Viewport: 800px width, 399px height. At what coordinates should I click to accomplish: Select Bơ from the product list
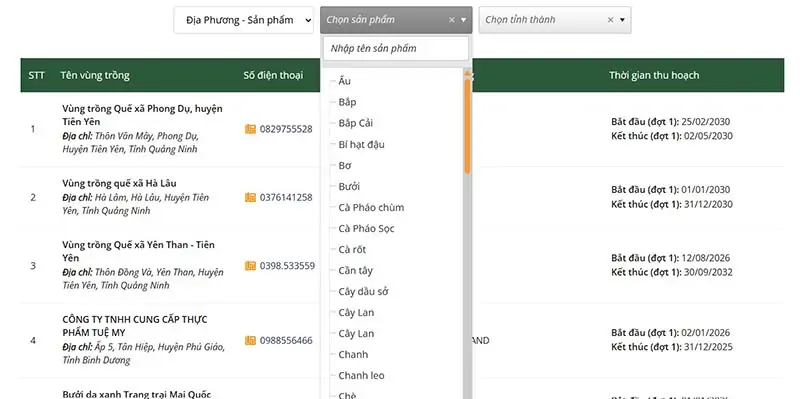tap(344, 165)
